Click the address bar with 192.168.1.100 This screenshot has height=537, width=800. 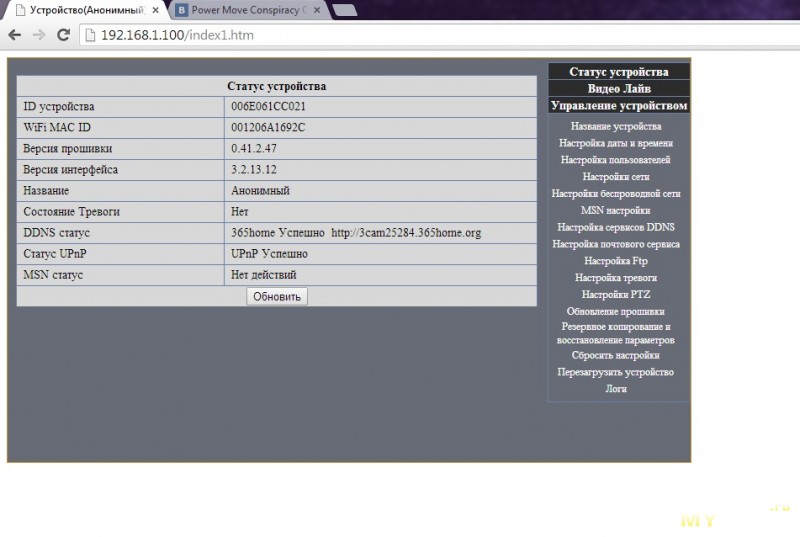pyautogui.click(x=400, y=34)
